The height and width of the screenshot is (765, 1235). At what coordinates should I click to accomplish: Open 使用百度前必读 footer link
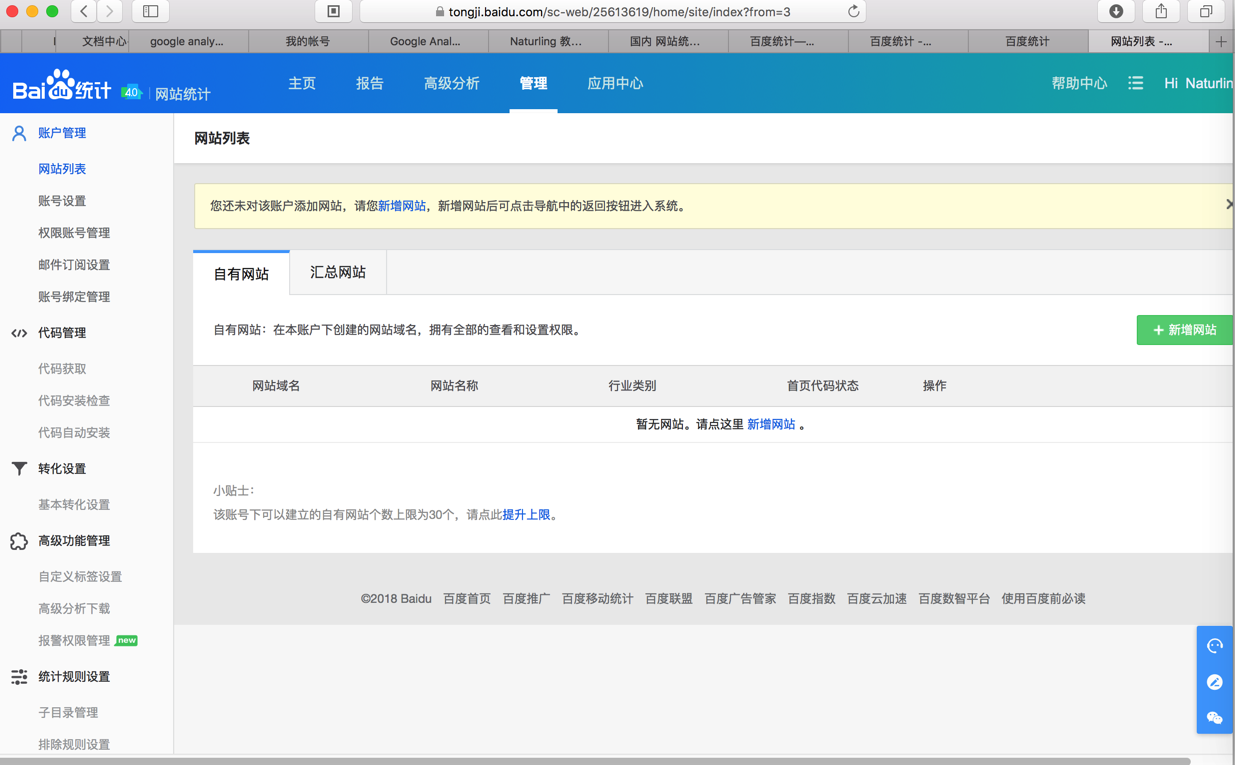click(x=1043, y=599)
